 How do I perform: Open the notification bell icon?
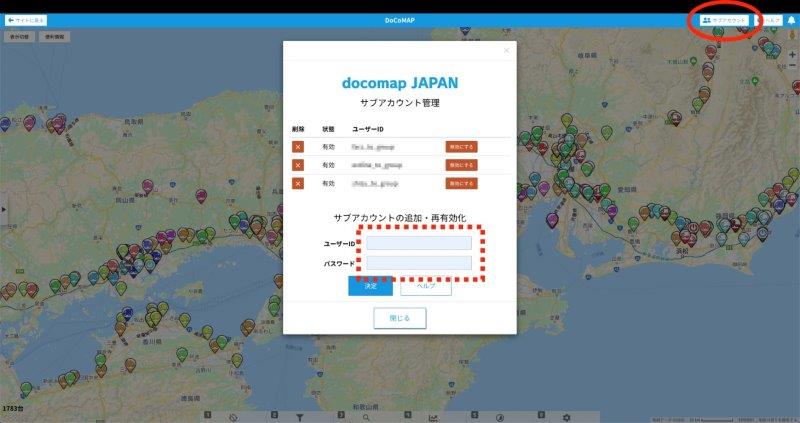[x=791, y=20]
